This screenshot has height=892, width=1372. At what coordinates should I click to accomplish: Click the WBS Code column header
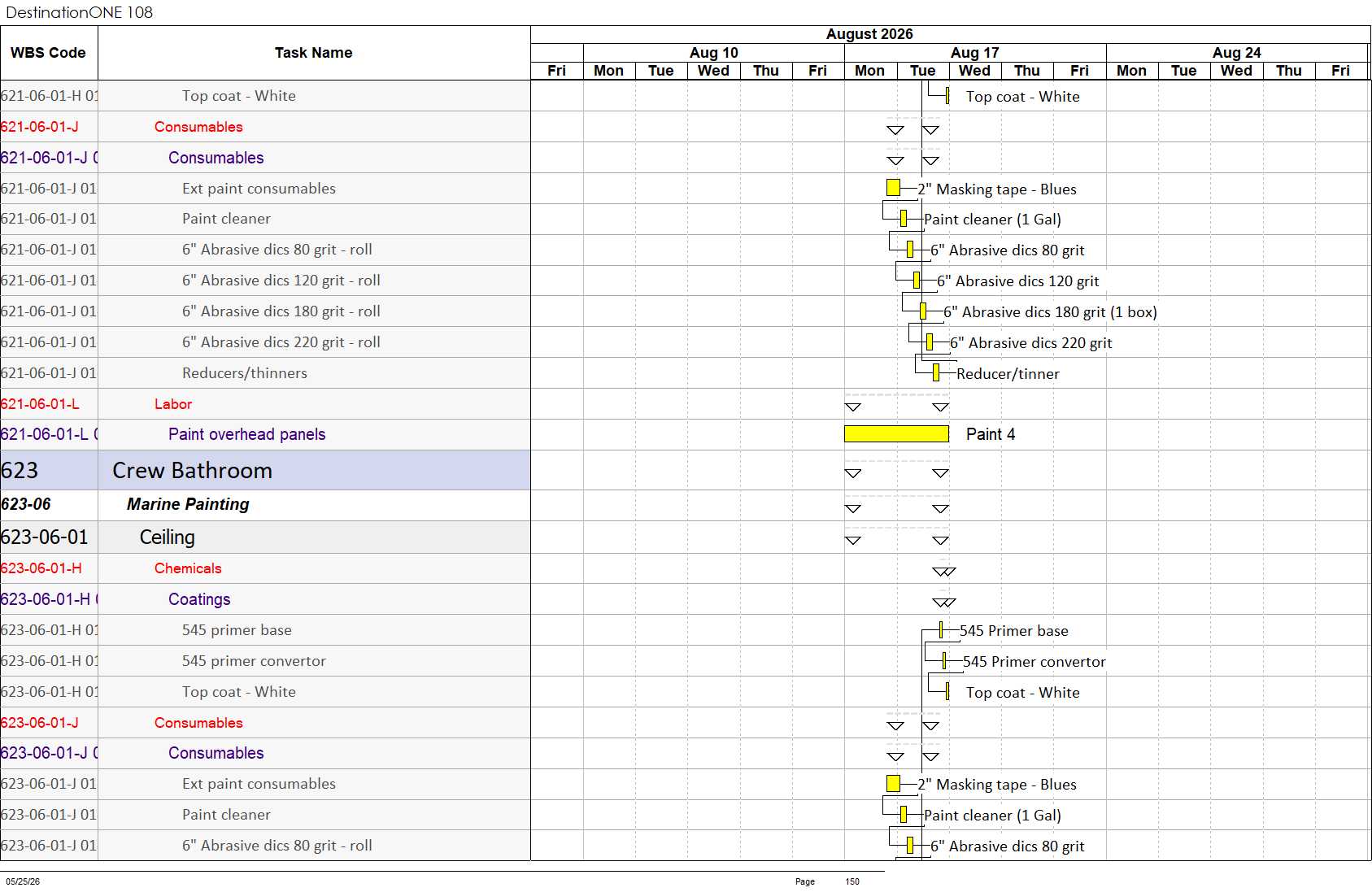pos(49,53)
